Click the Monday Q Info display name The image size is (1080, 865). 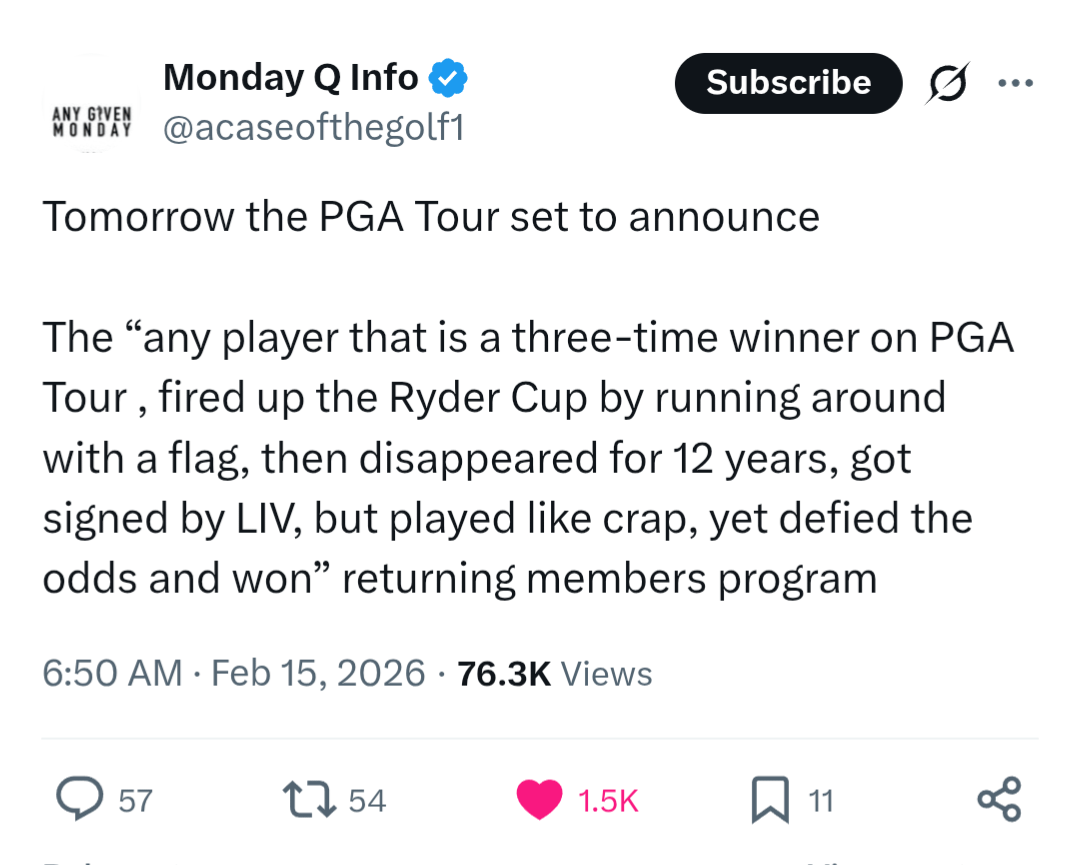290,77
